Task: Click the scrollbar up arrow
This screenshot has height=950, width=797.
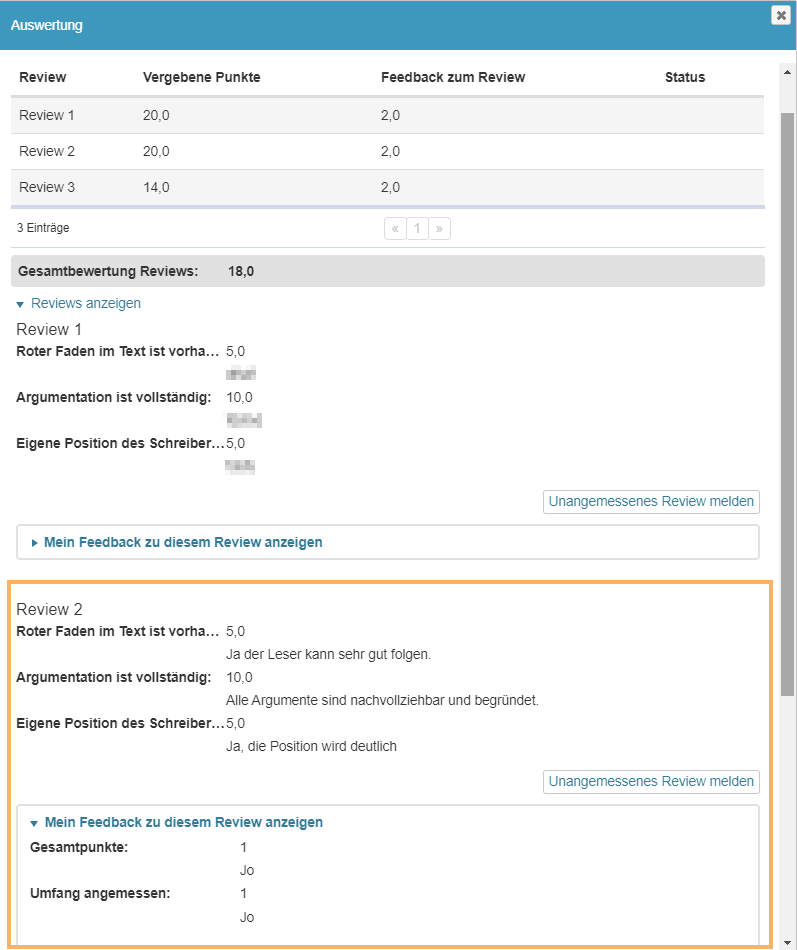Action: tap(788, 70)
